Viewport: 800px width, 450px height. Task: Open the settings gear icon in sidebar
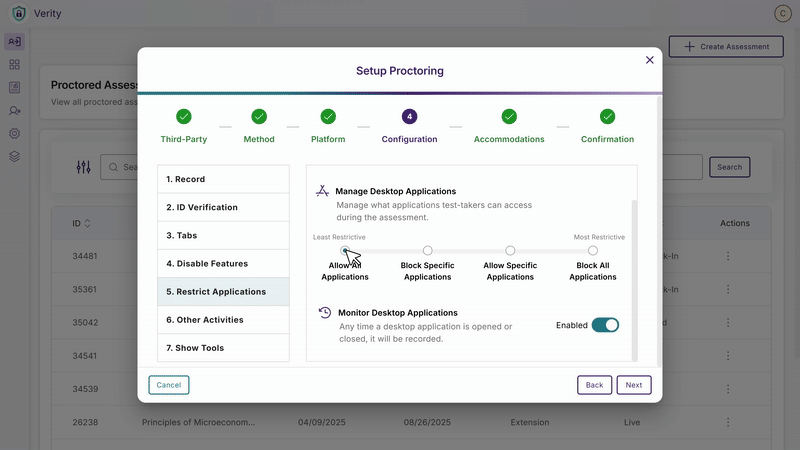(14, 133)
